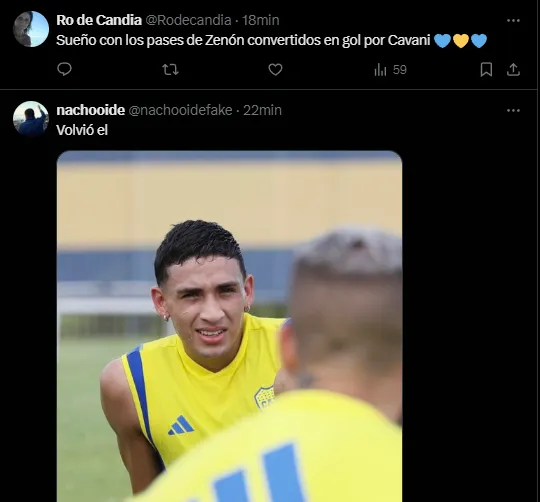Visit Ro de Candia display name

click(99, 20)
